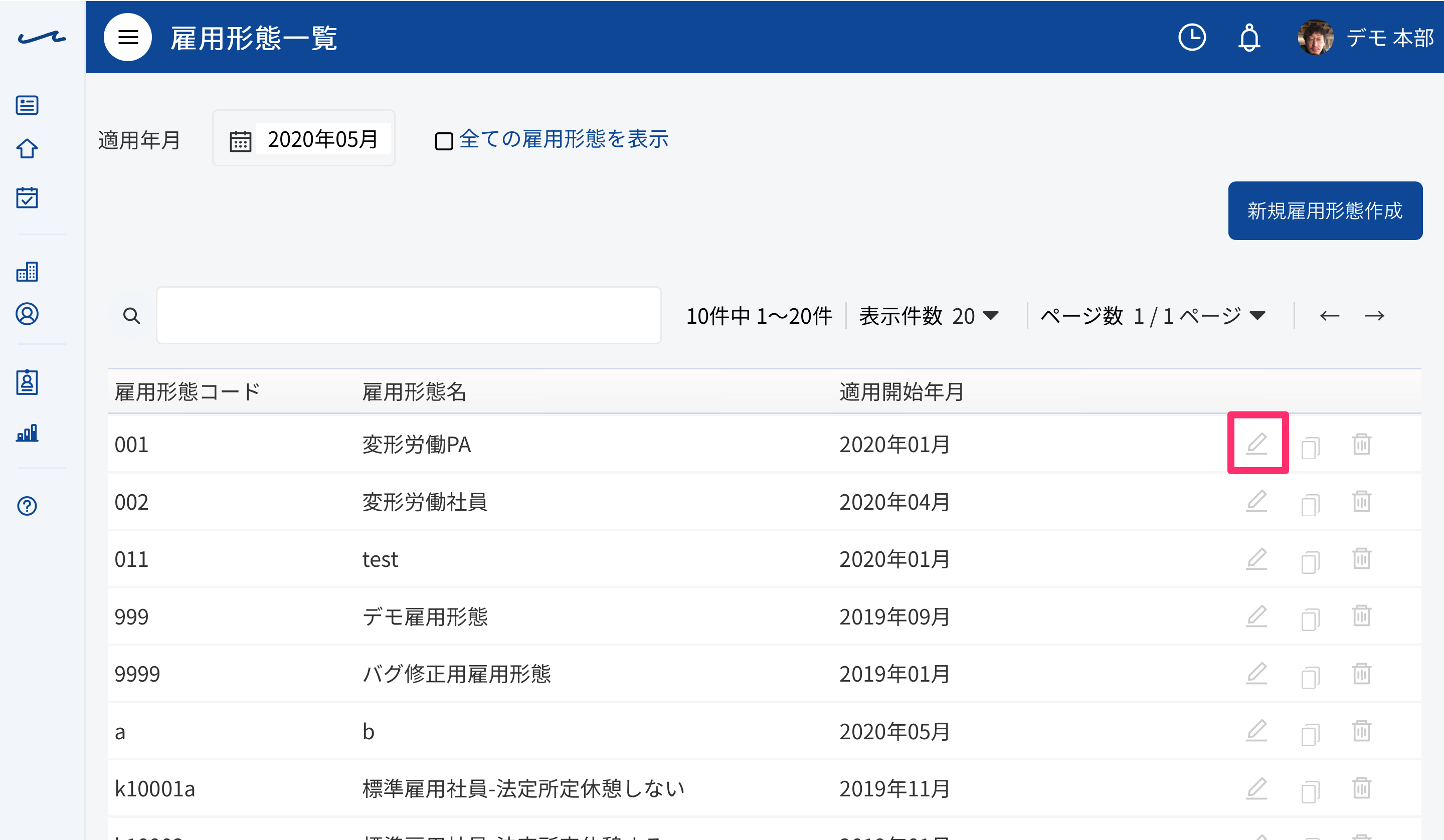Image resolution: width=1444 pixels, height=840 pixels.
Task: Click the clock icon in header
Action: pyautogui.click(x=1192, y=37)
